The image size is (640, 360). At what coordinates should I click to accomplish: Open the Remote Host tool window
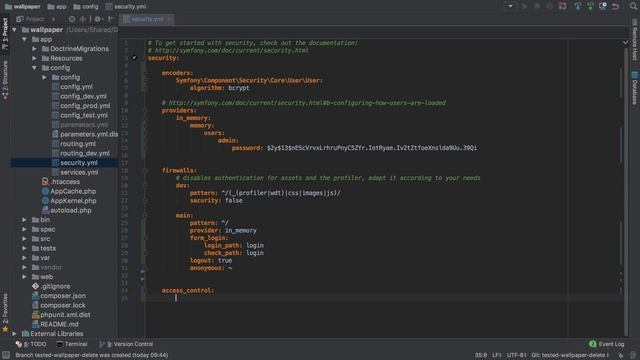(x=635, y=39)
